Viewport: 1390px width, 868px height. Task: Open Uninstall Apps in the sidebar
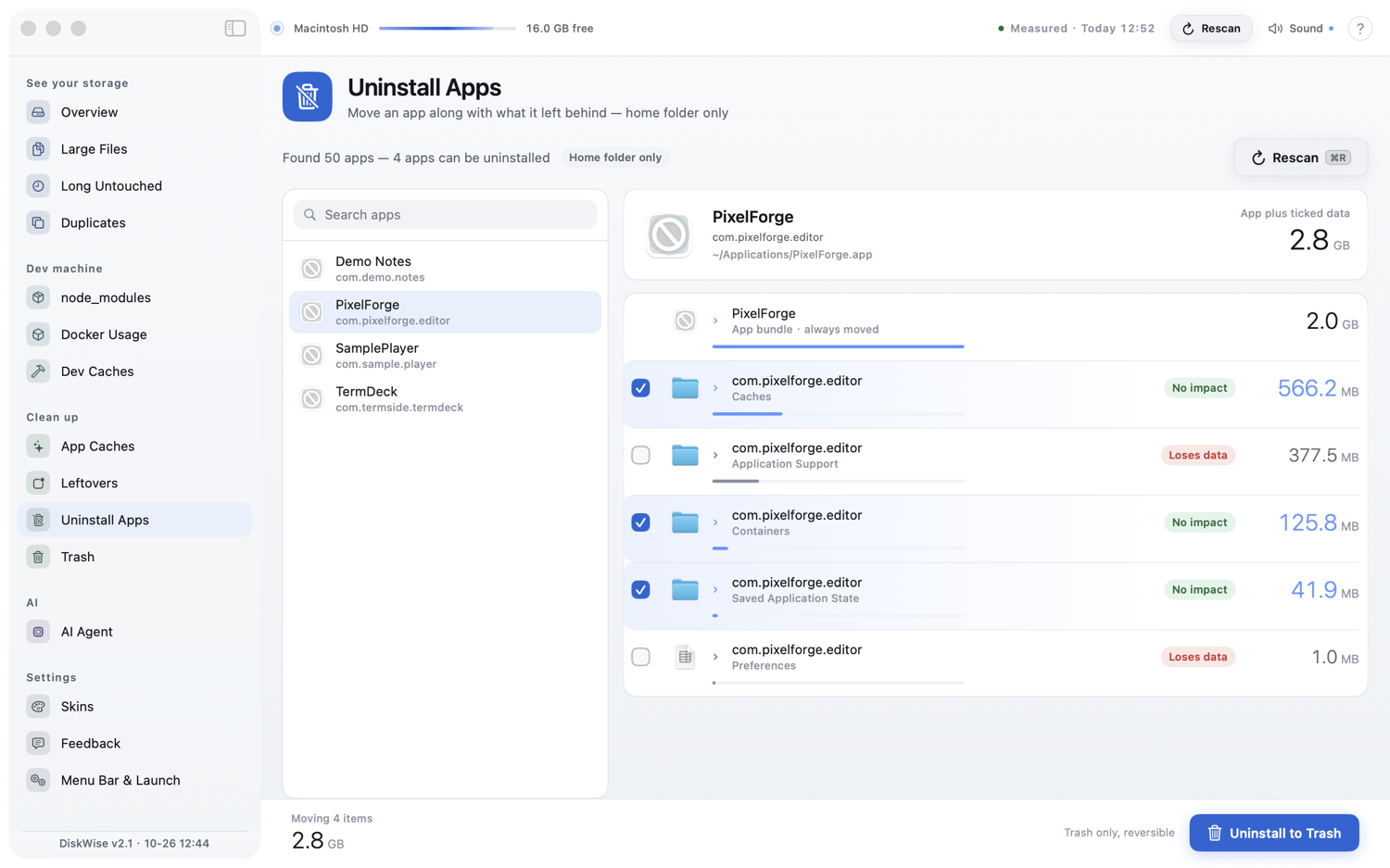(x=134, y=520)
